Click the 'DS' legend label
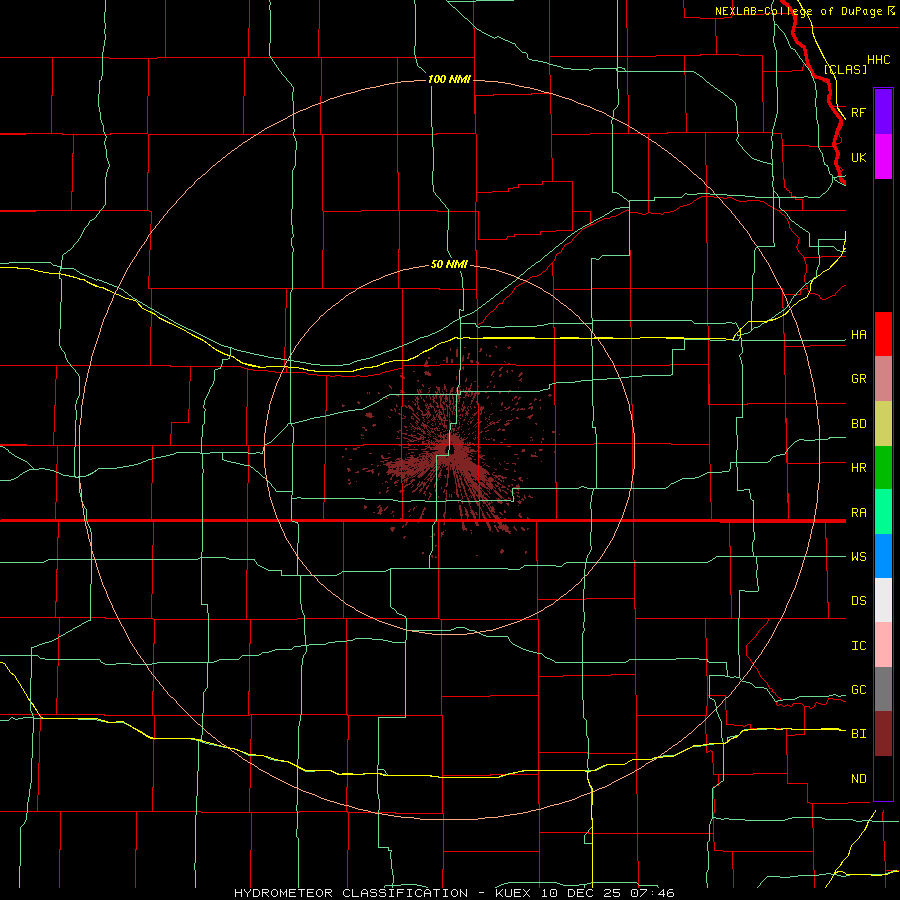 click(858, 601)
